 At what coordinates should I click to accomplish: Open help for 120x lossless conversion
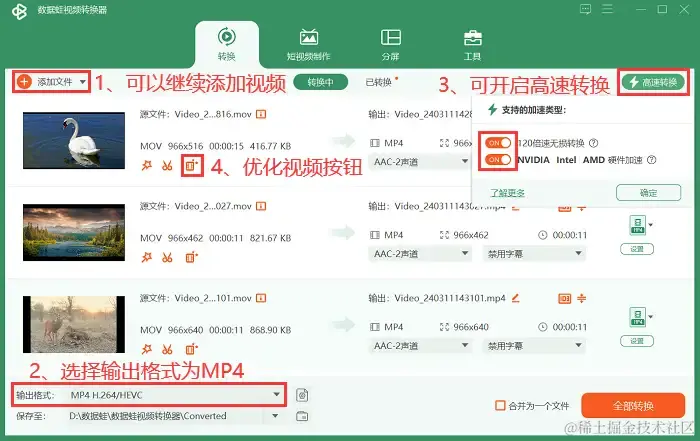point(593,143)
